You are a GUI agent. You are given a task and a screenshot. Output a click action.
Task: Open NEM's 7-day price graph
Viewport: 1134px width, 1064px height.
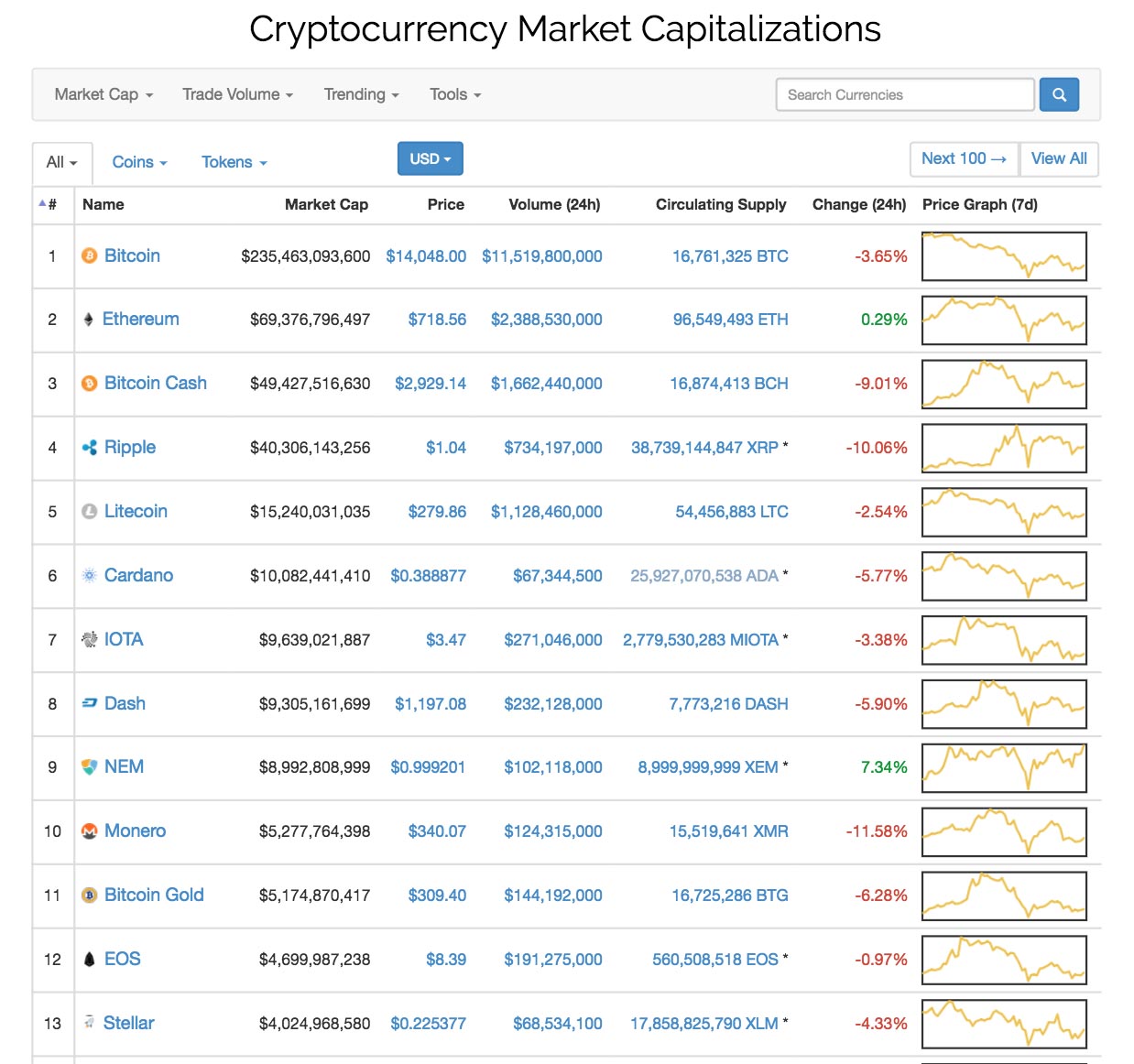[1004, 767]
